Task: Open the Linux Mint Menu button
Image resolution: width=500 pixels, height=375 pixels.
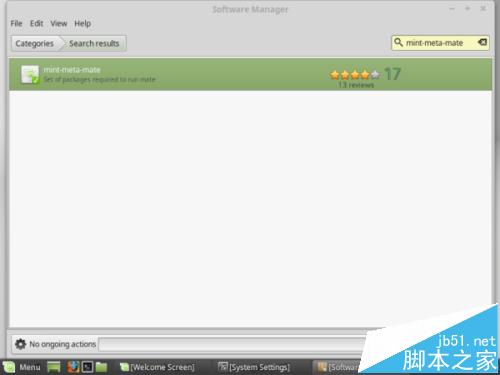Action: [x=22, y=367]
